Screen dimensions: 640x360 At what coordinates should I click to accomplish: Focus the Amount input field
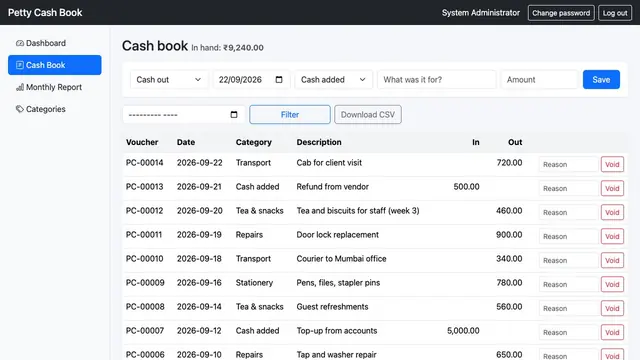[x=540, y=80]
